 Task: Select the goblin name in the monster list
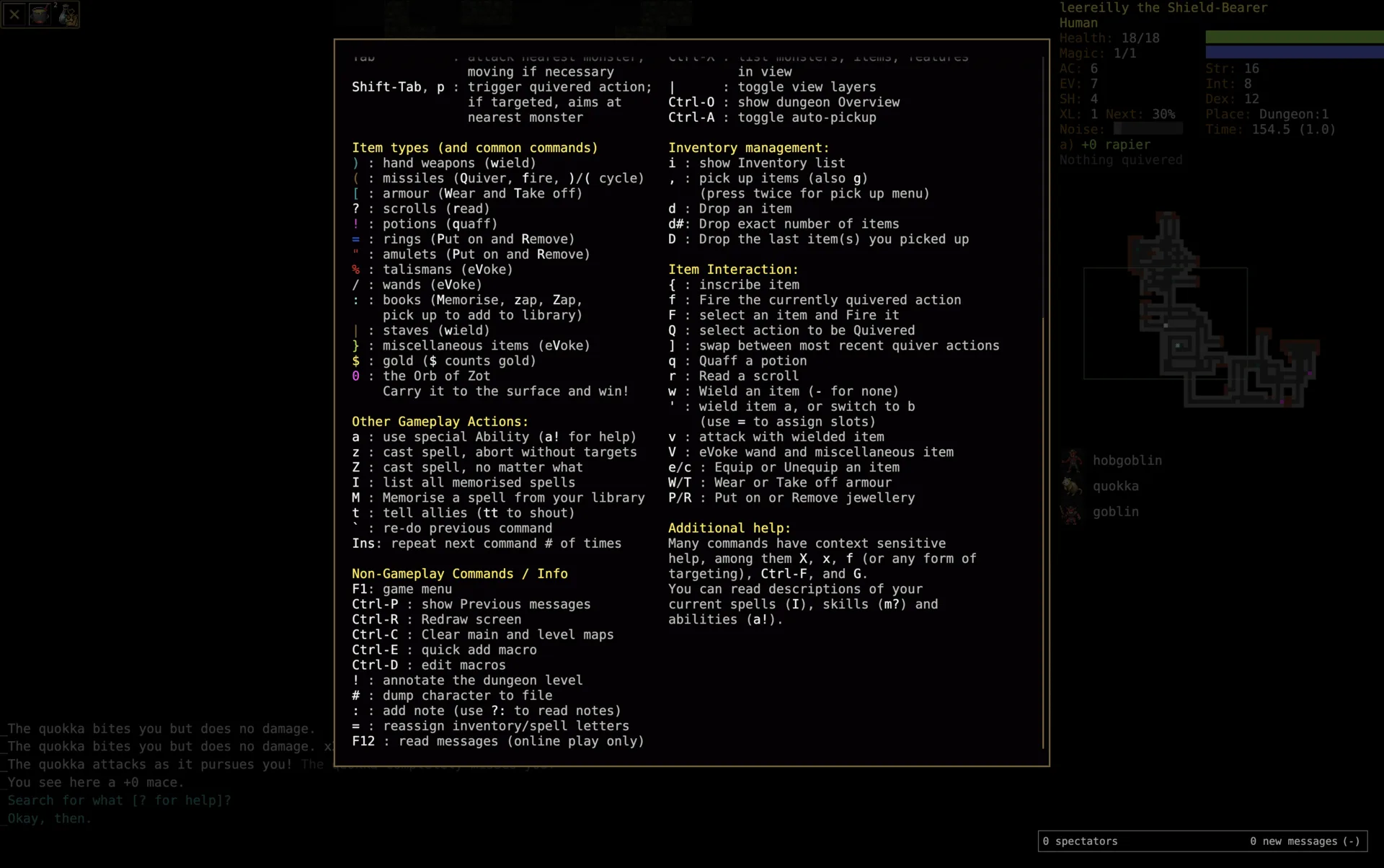1115,512
